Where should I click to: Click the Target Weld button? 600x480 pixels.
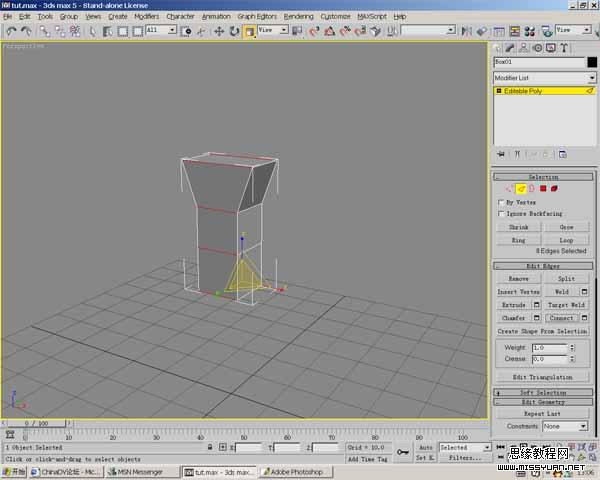click(566, 305)
